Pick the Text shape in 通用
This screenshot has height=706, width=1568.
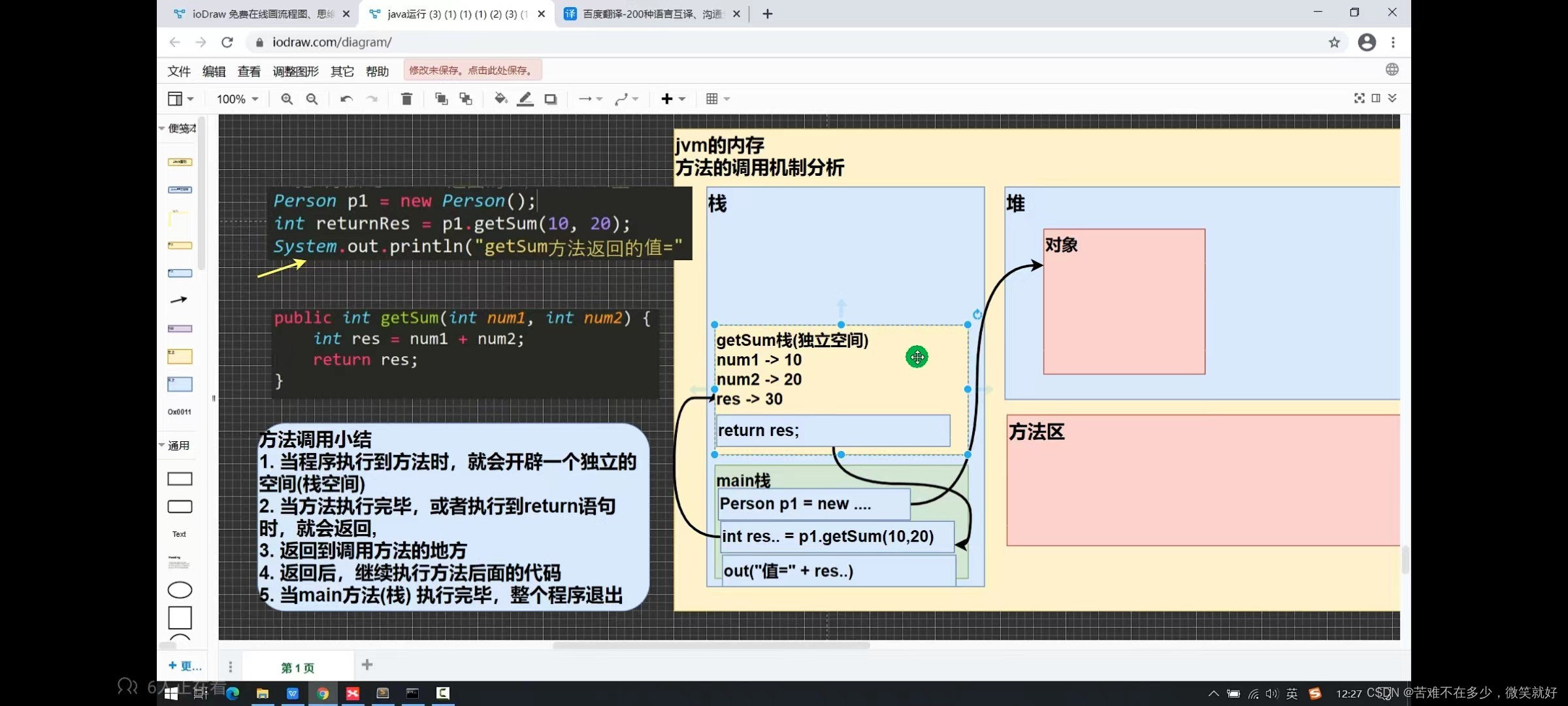click(x=180, y=534)
